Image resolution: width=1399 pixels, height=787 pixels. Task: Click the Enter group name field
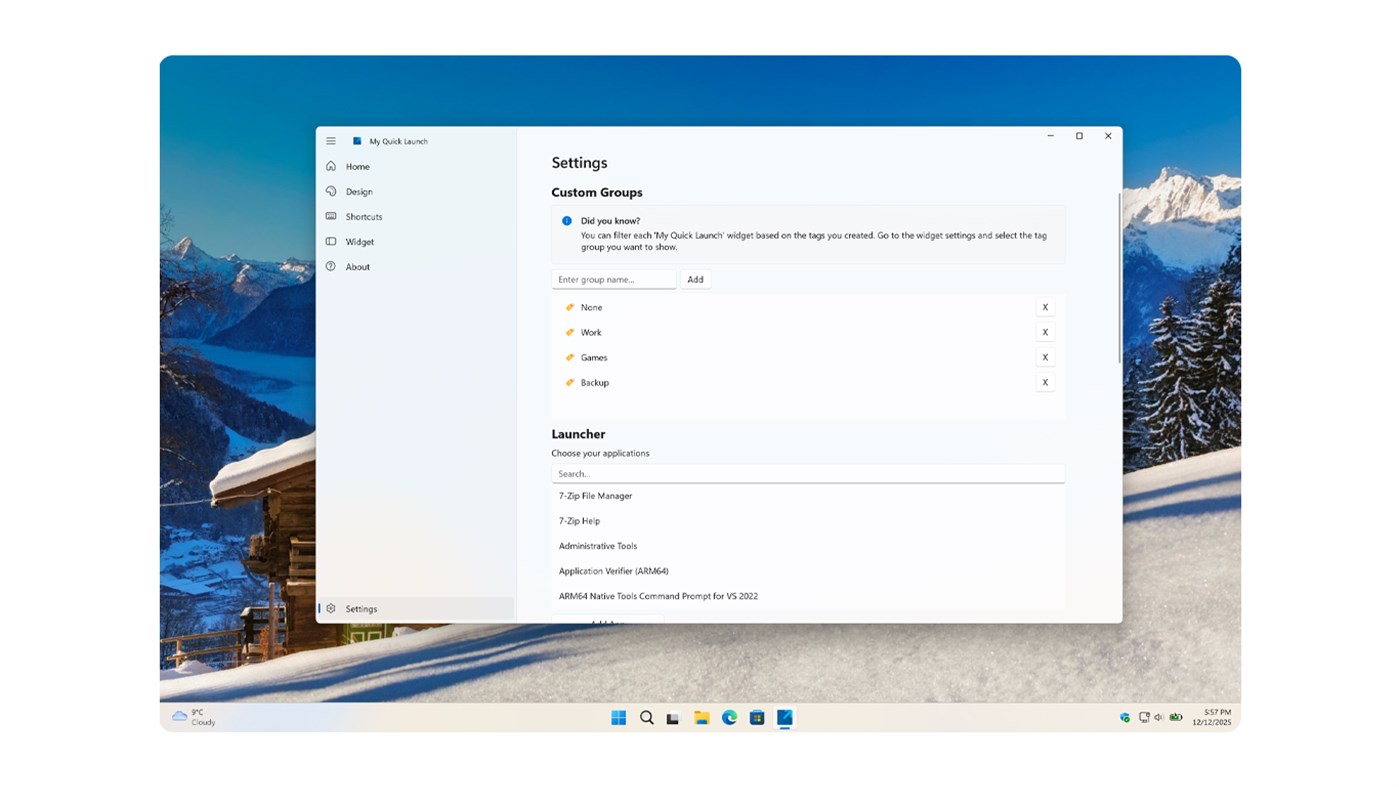pyautogui.click(x=612, y=279)
